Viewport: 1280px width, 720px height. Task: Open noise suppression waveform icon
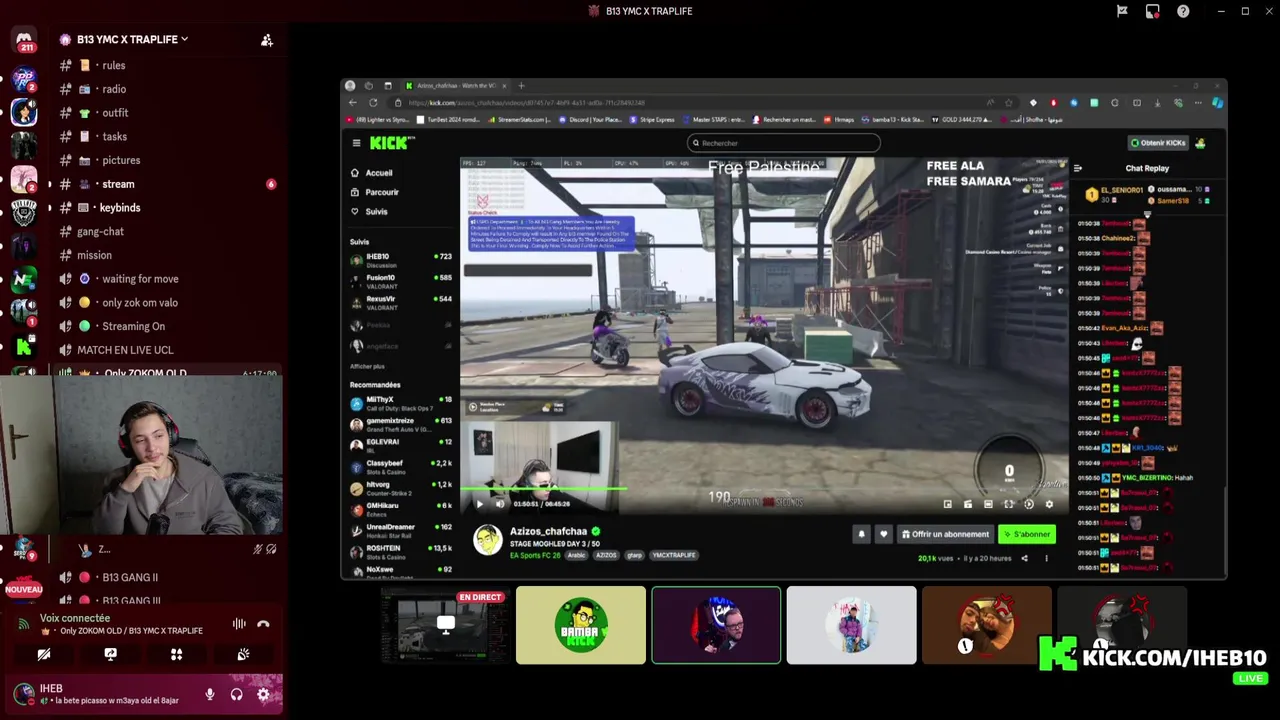(x=239, y=624)
